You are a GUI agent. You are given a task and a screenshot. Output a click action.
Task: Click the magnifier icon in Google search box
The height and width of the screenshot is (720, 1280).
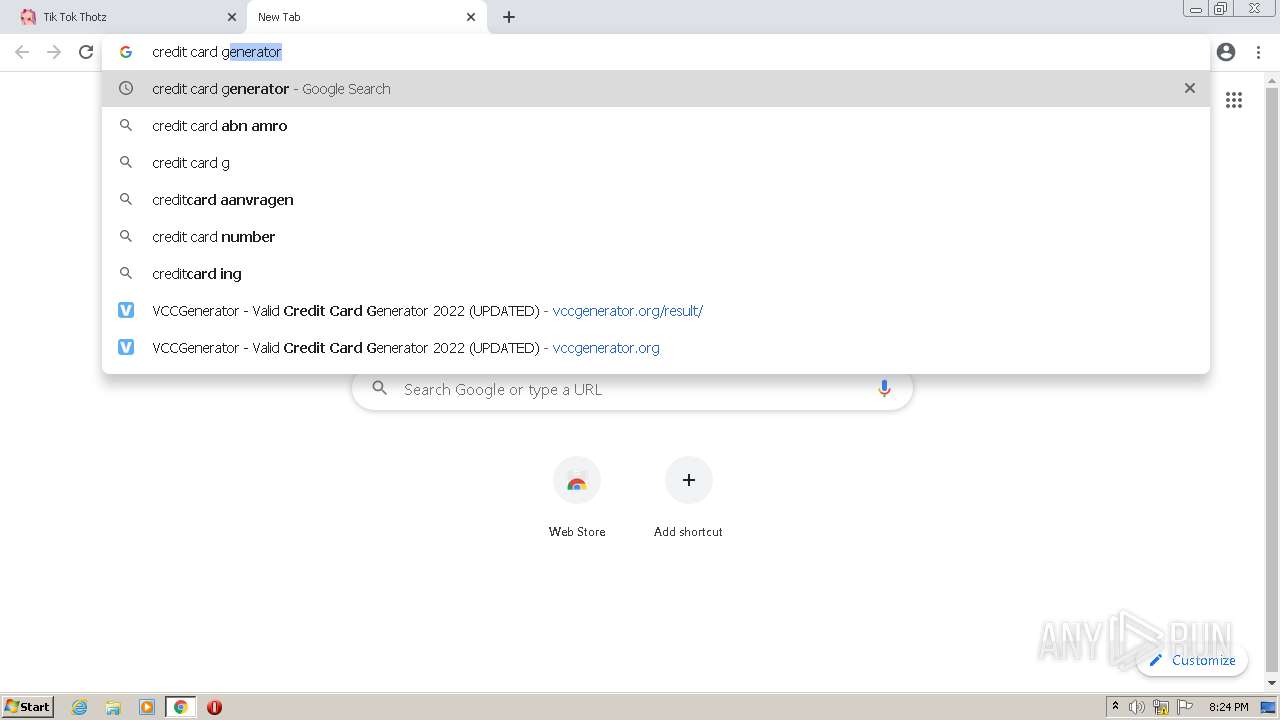point(379,388)
